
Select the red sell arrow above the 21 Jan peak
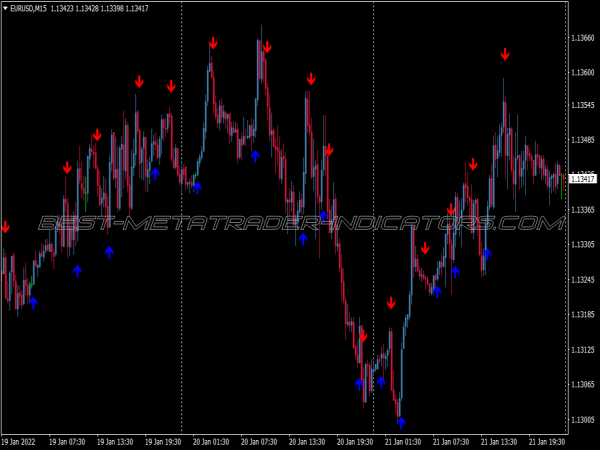pos(505,54)
